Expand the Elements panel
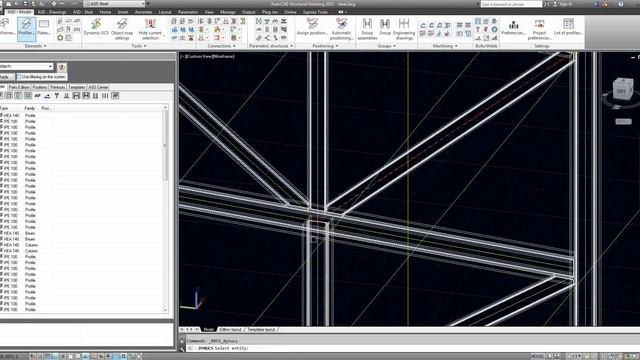The width and height of the screenshot is (640, 360). tap(35, 46)
